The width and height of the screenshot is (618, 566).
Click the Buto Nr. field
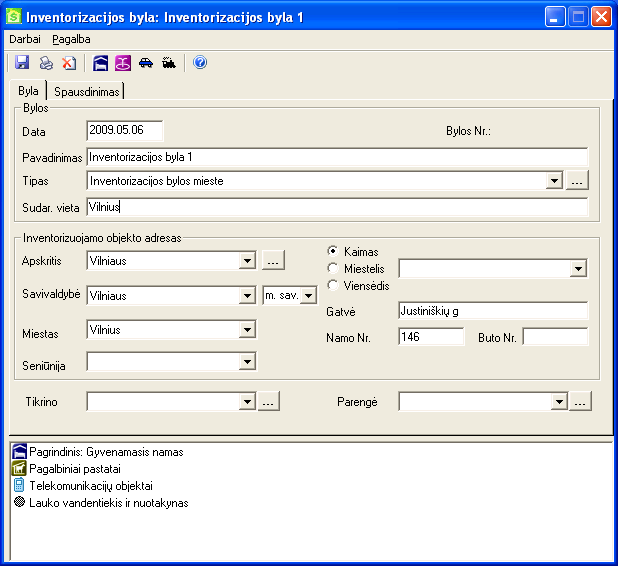pyautogui.click(x=555, y=337)
